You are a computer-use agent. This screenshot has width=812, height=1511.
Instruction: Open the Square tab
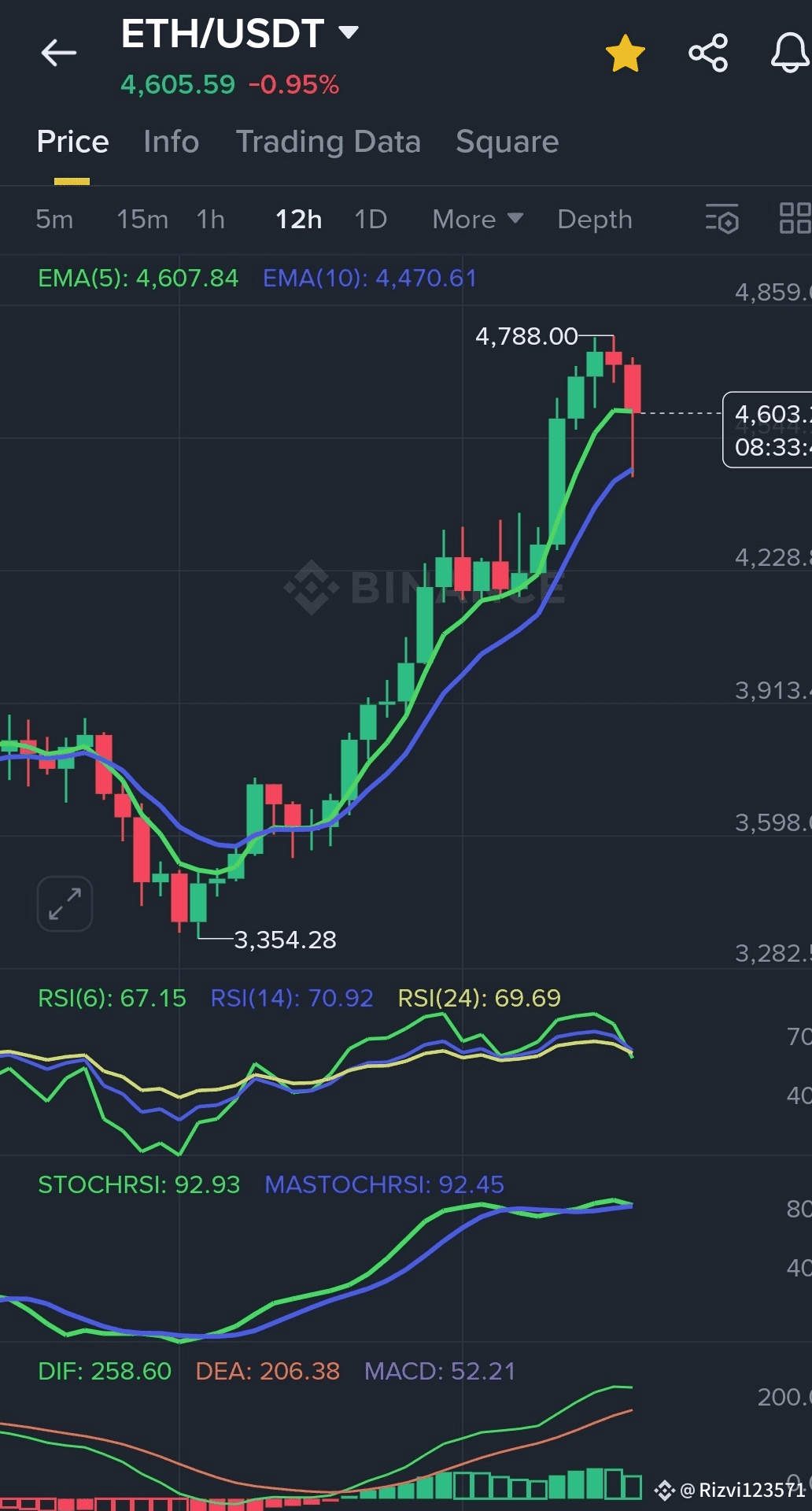pyautogui.click(x=507, y=142)
